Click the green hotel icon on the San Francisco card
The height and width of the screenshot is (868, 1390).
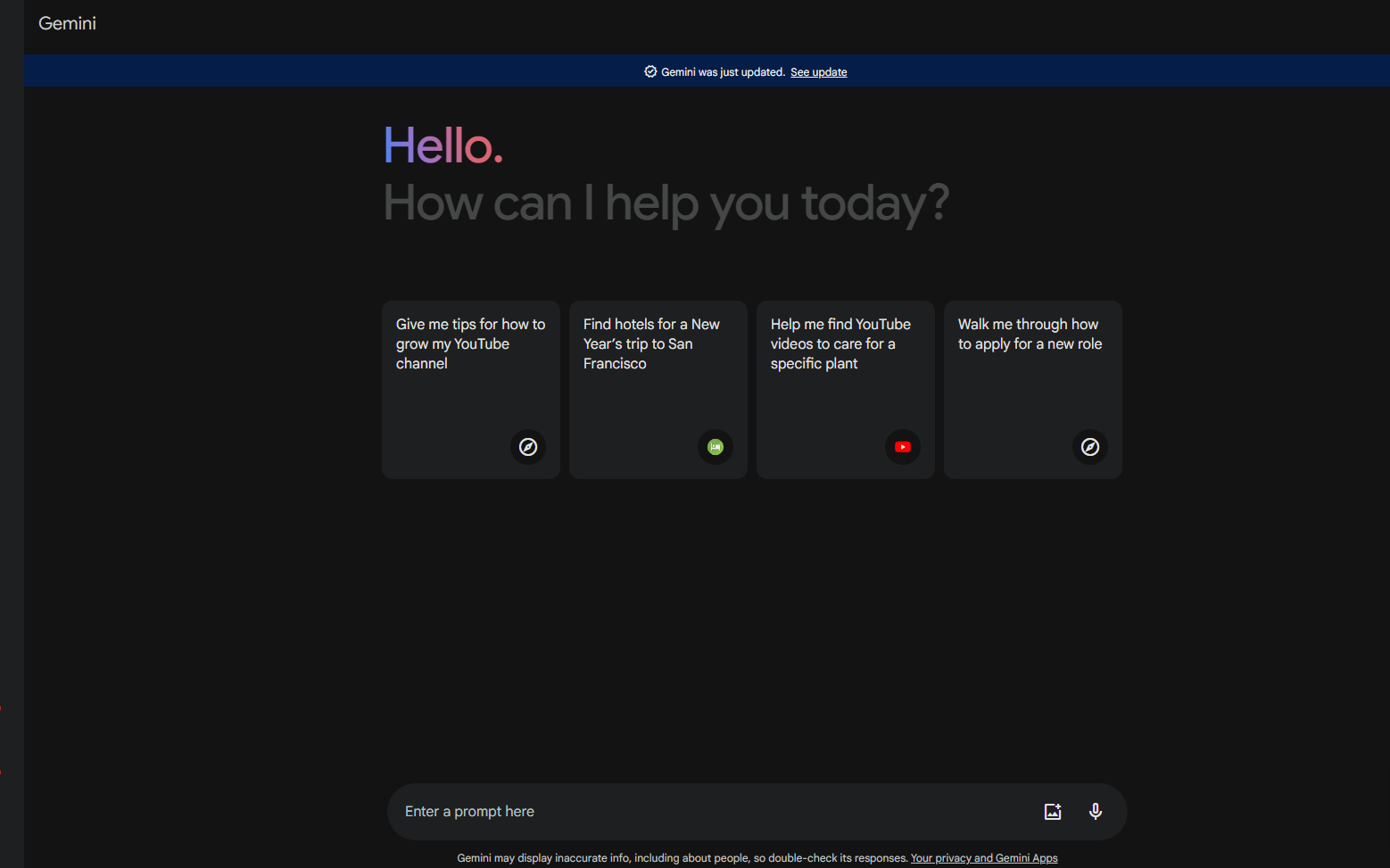(x=716, y=447)
